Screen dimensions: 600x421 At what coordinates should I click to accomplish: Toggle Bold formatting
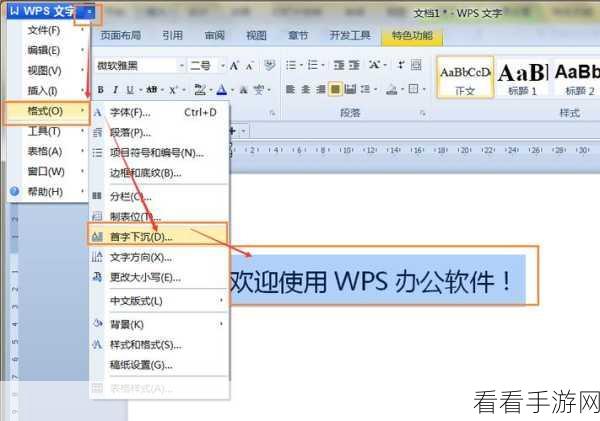click(x=101, y=90)
